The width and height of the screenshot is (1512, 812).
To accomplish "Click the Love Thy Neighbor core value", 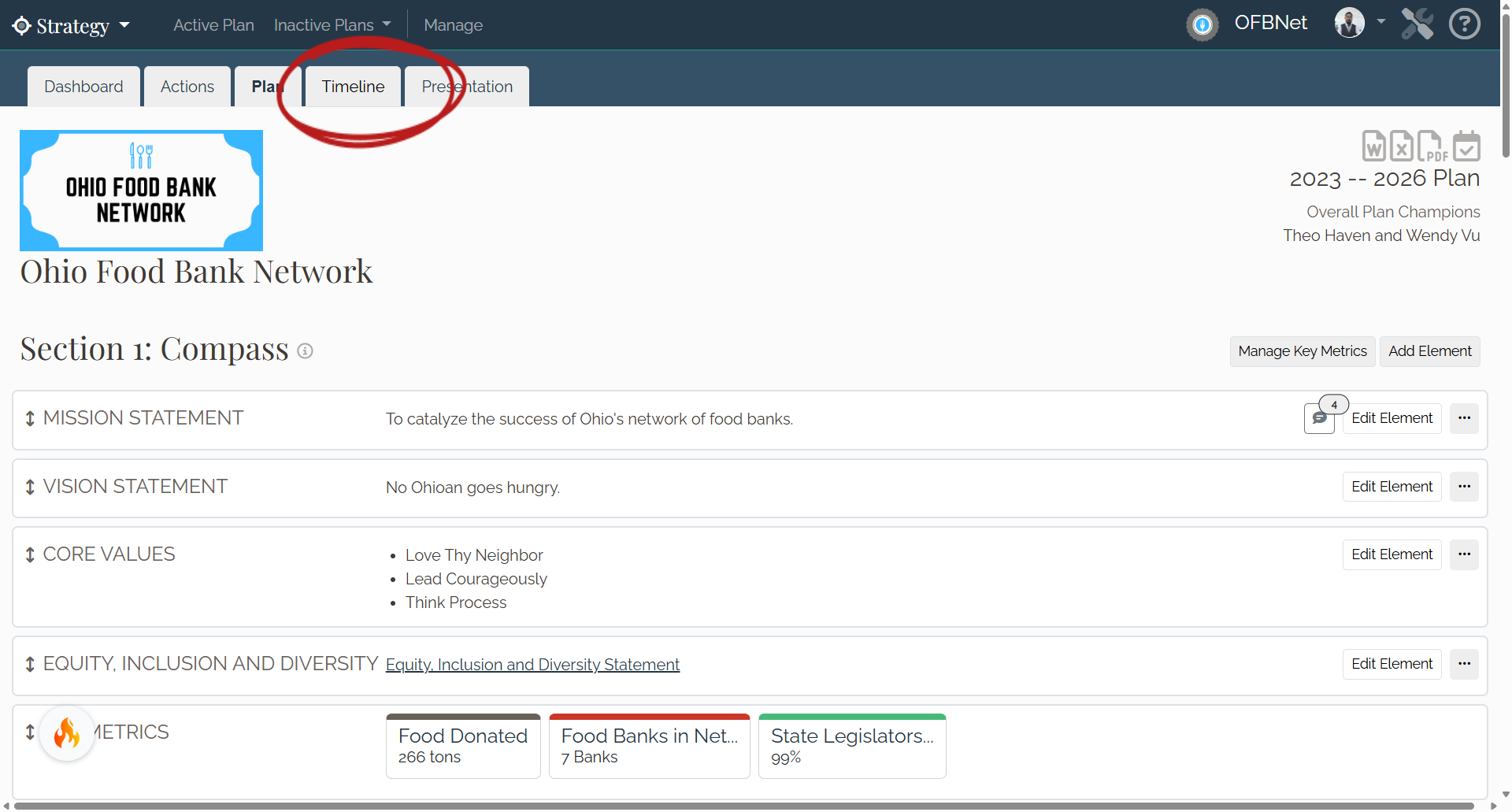I will click(x=474, y=555).
